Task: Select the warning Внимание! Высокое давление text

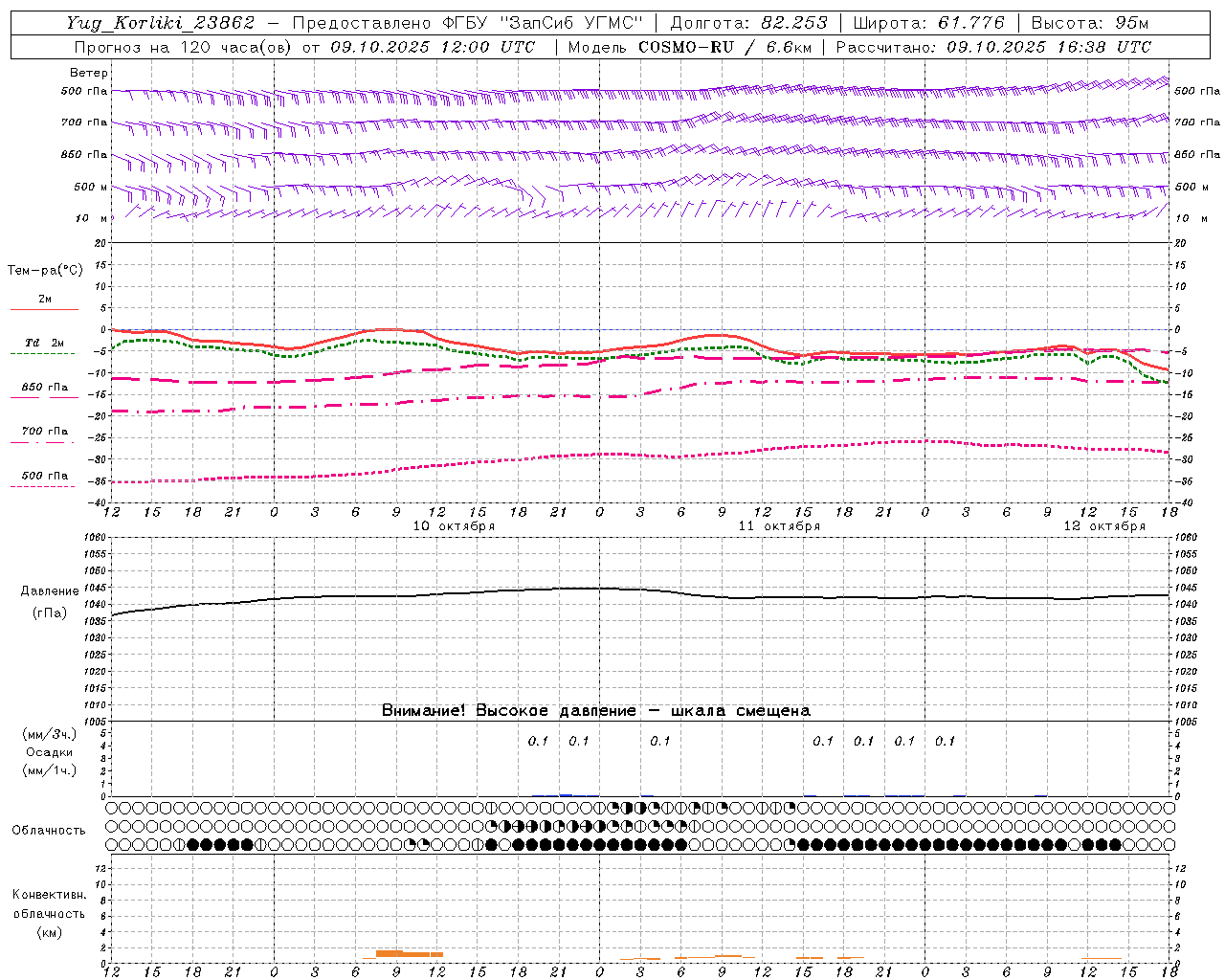Action: click(596, 711)
